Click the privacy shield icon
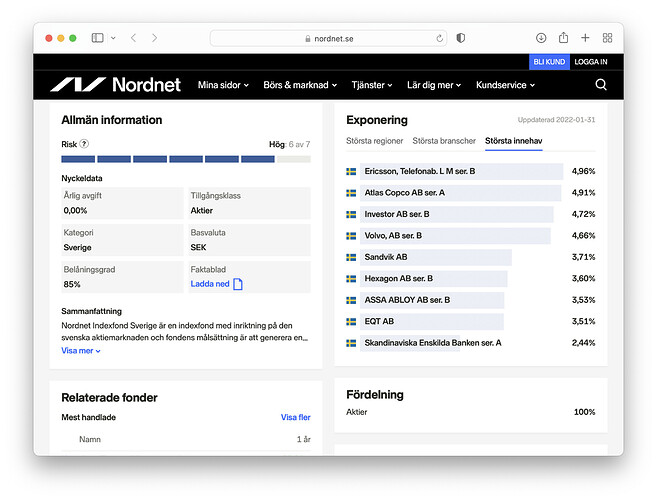This screenshot has width=656, height=500. (461, 38)
